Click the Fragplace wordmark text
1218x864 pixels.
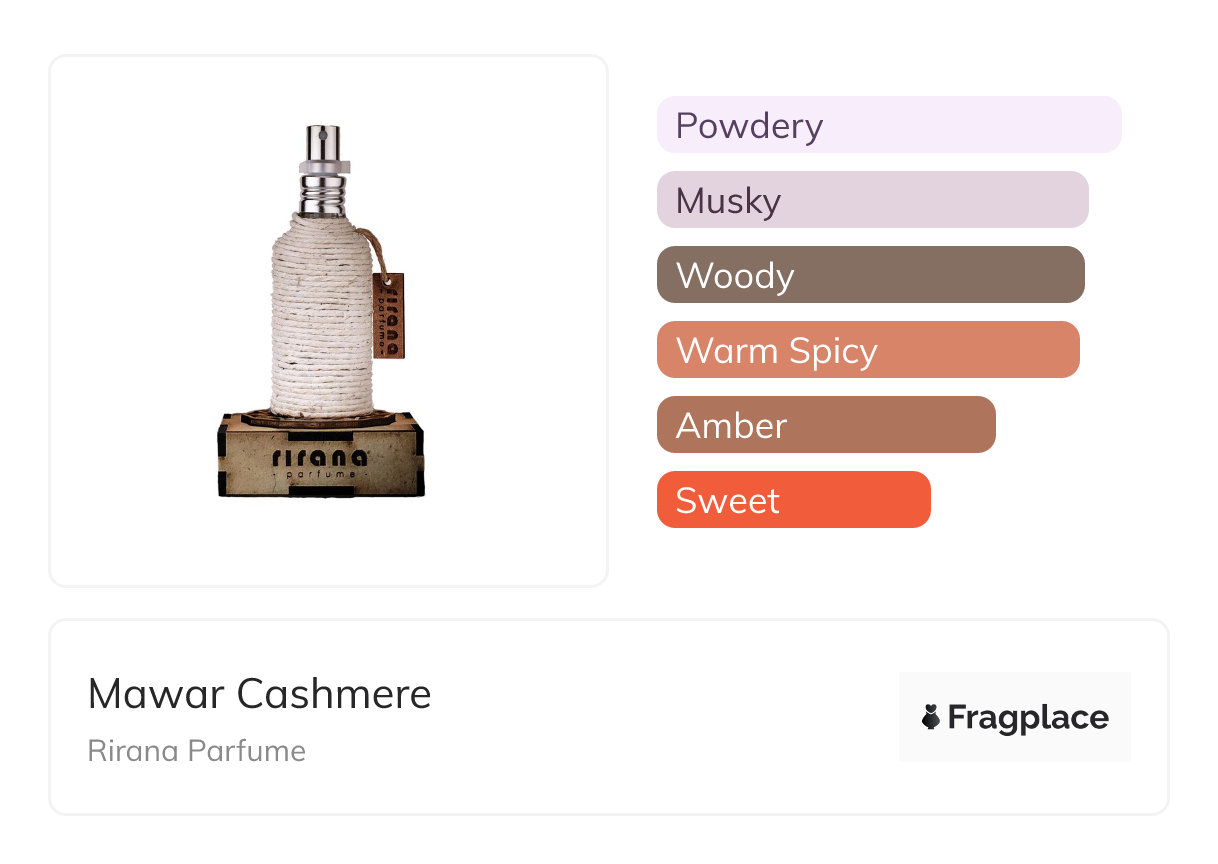point(1028,717)
